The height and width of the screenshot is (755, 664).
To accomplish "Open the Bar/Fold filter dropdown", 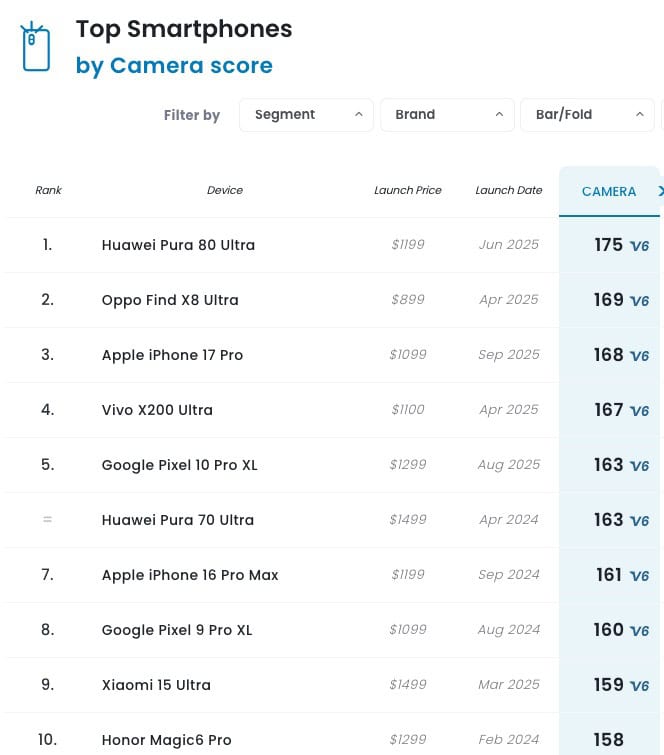I will tap(587, 115).
